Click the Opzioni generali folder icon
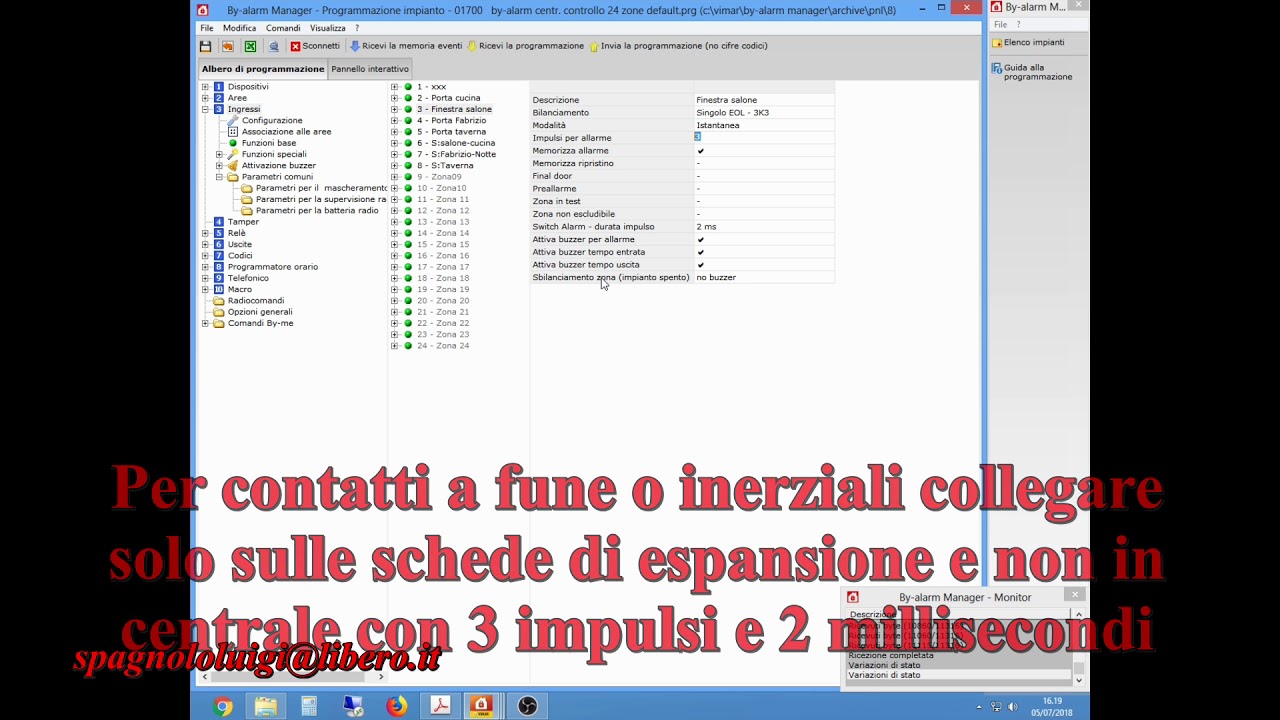1280x720 pixels. tap(219, 312)
